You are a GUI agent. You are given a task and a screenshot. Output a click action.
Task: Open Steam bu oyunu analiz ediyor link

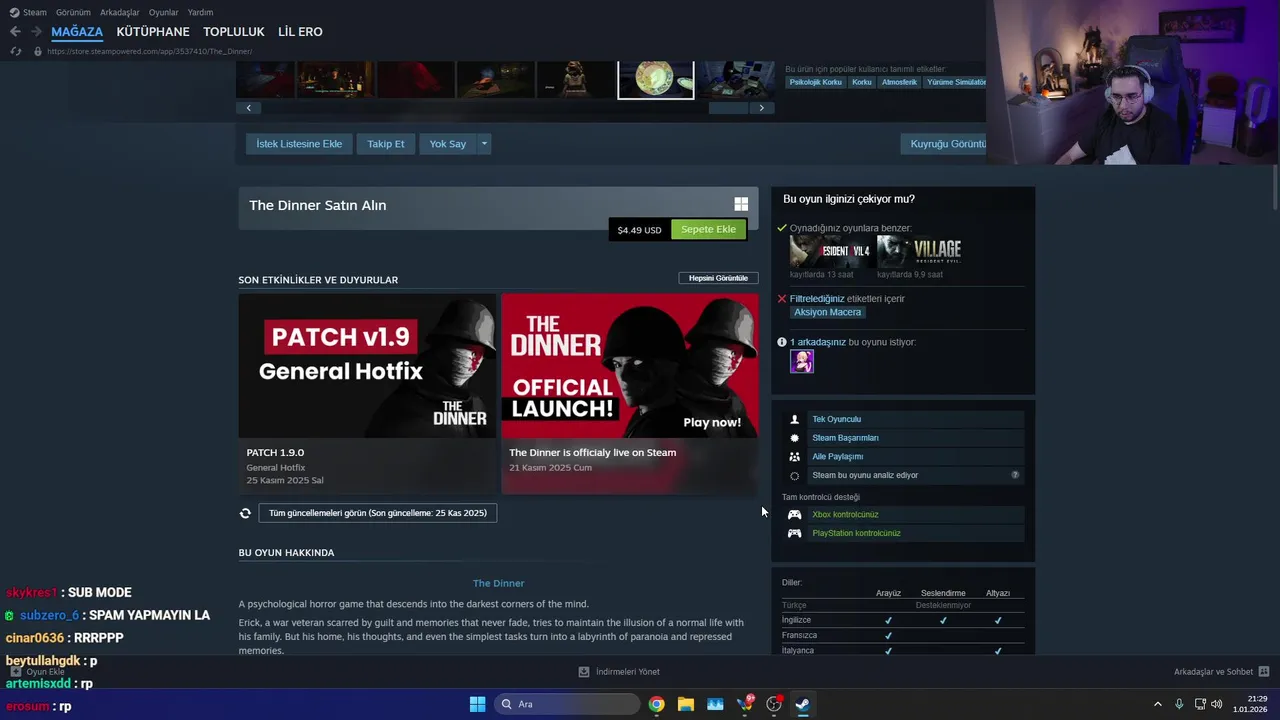pos(865,476)
